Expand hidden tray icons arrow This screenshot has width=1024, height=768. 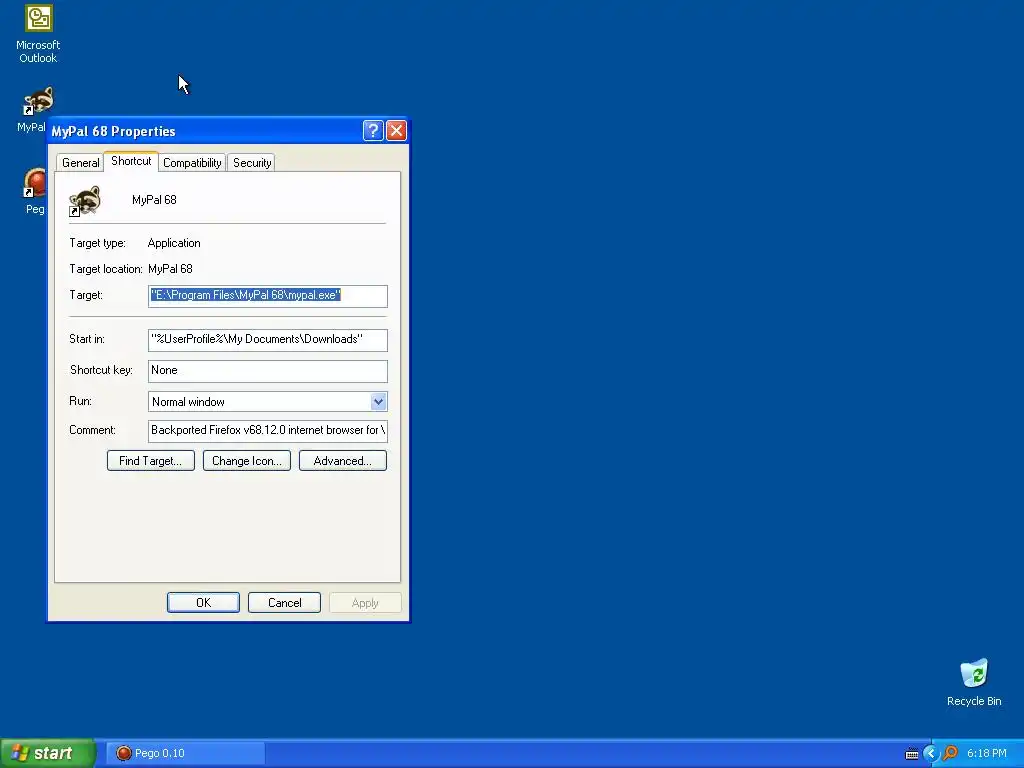click(x=931, y=753)
